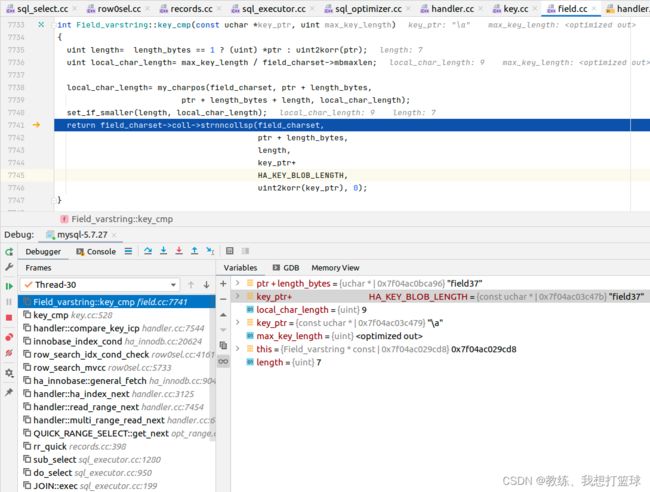
Task: Select local_char_length variable row
Action: point(440,310)
